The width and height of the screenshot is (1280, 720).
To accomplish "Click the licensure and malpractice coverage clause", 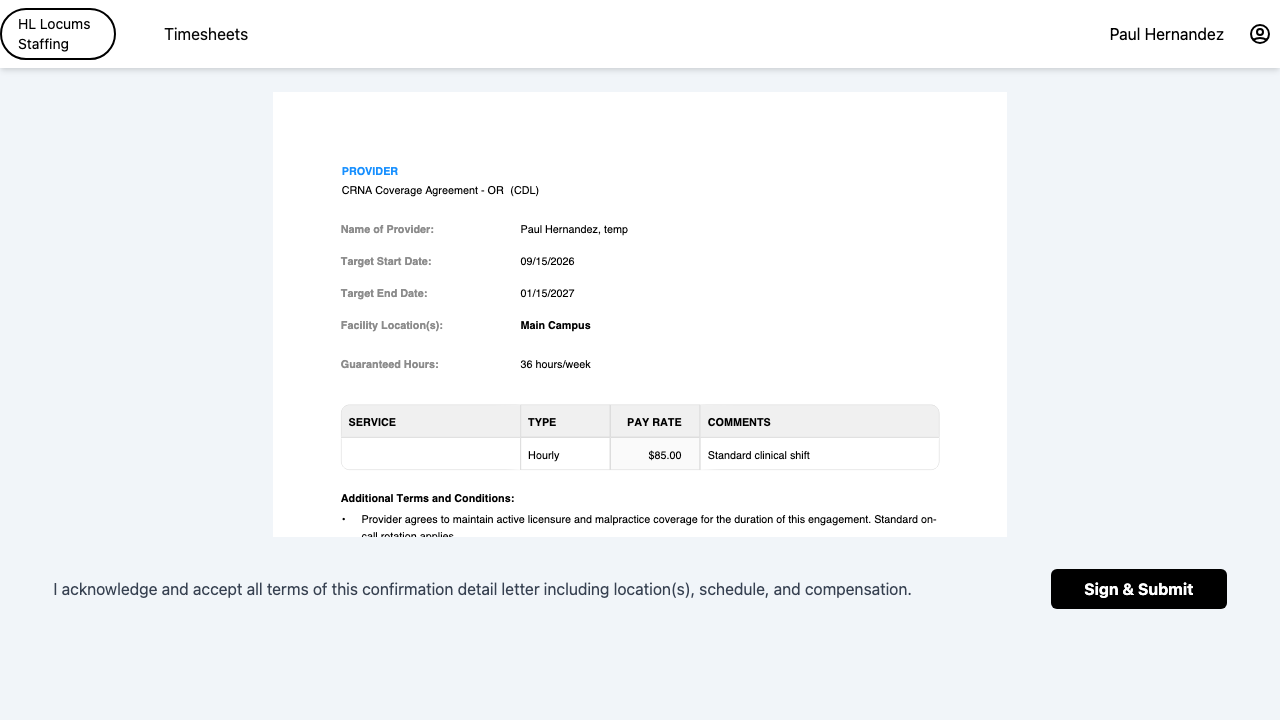I will tap(649, 526).
